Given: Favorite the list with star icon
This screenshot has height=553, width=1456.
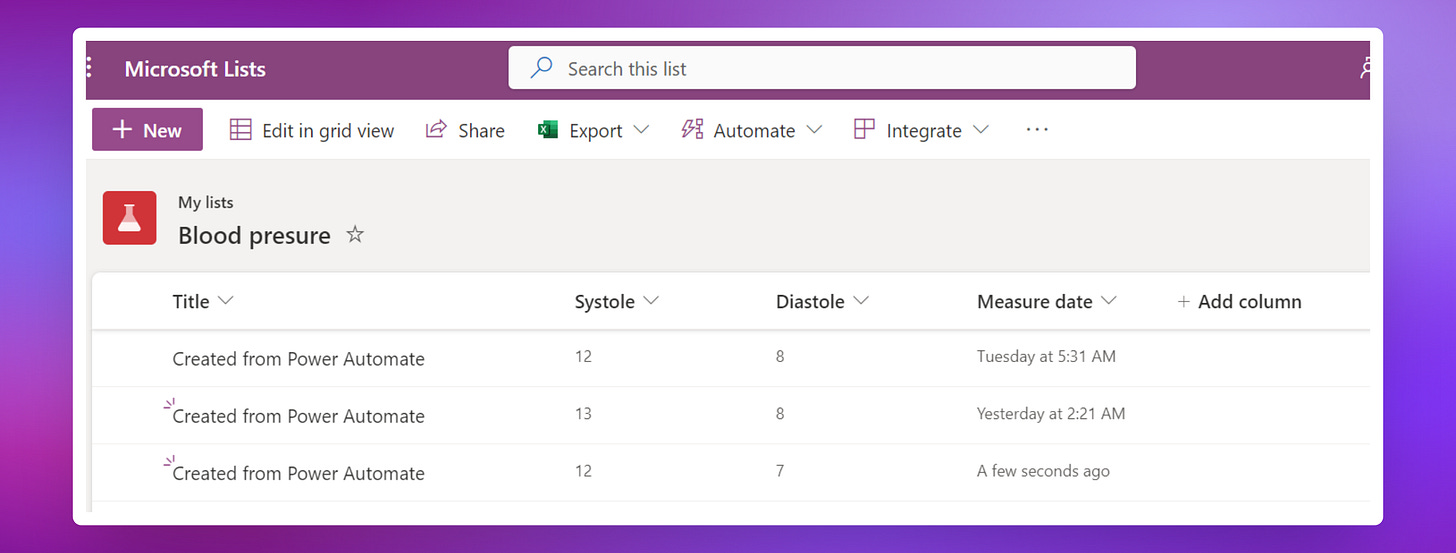Looking at the screenshot, I should [x=355, y=235].
